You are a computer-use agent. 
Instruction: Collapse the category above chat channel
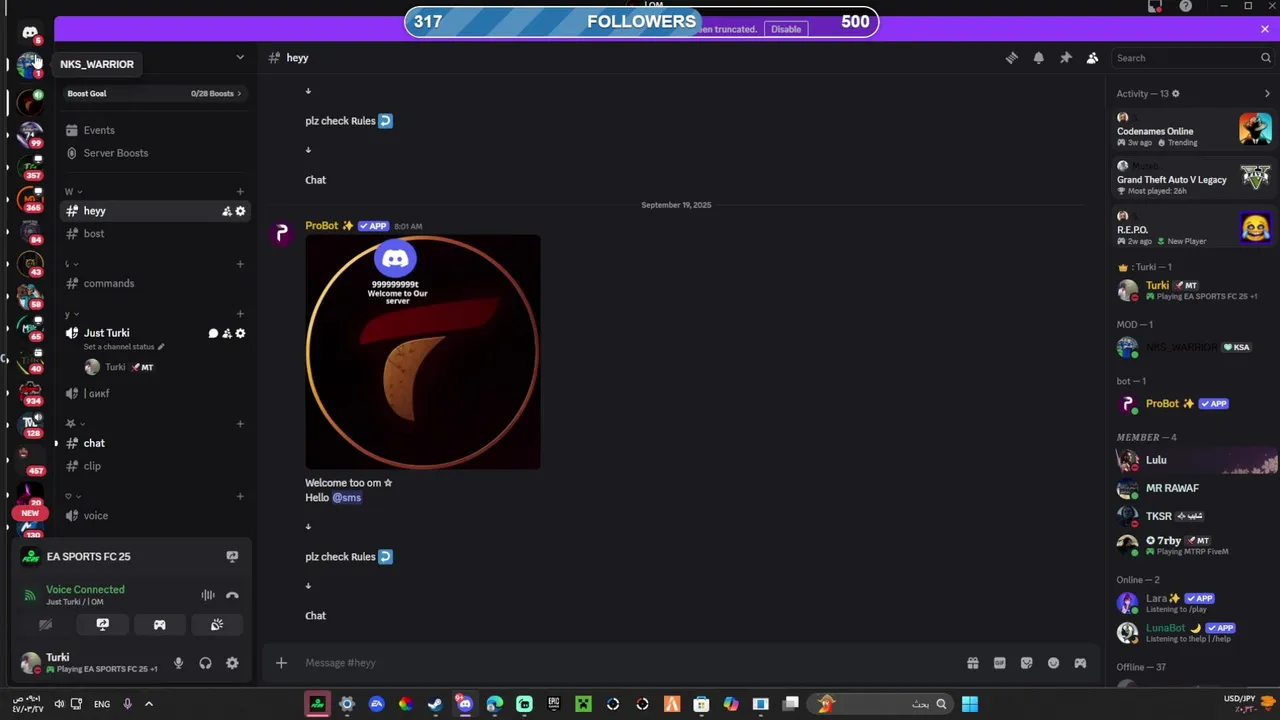(x=73, y=424)
